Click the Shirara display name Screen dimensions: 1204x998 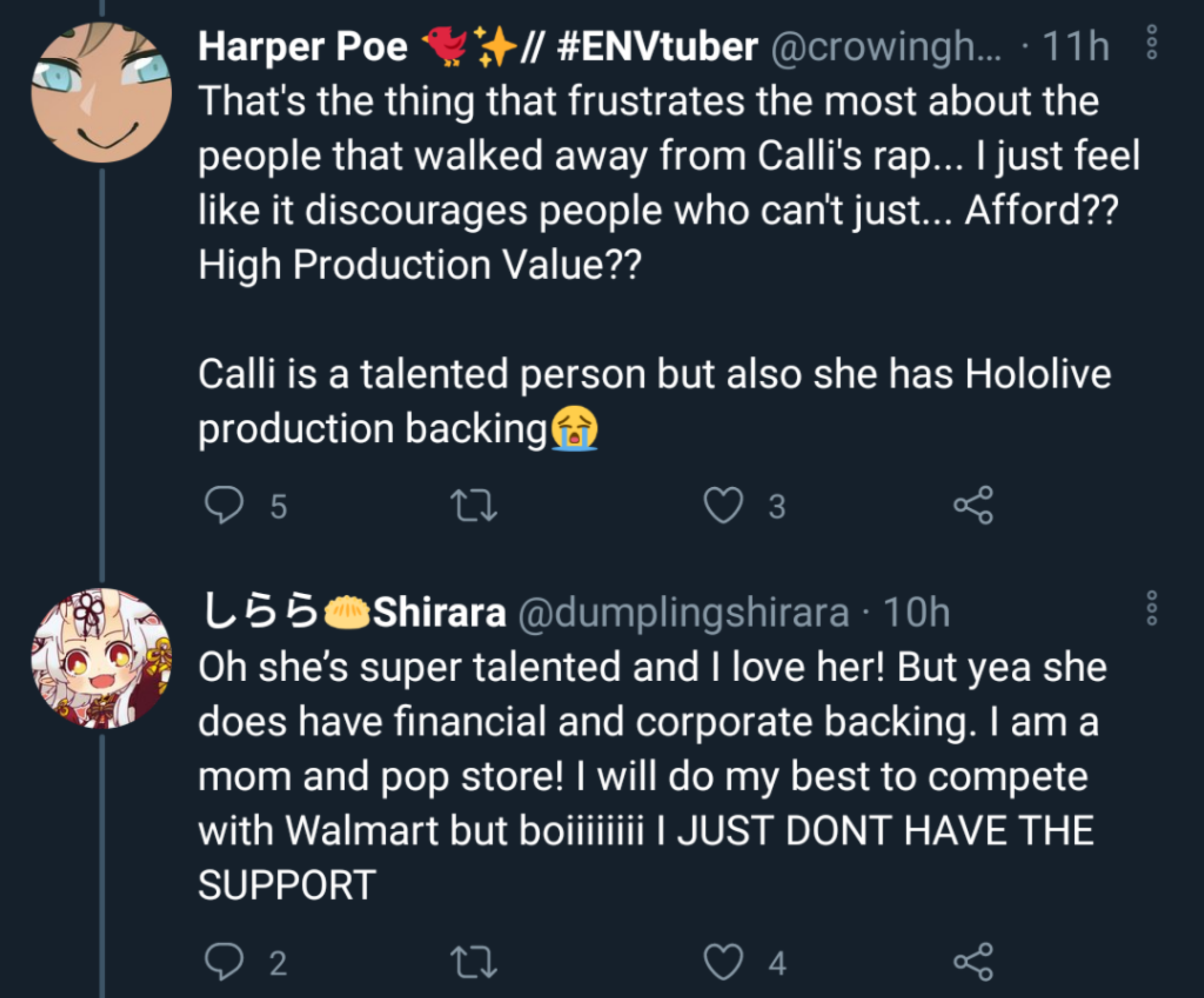[354, 612]
